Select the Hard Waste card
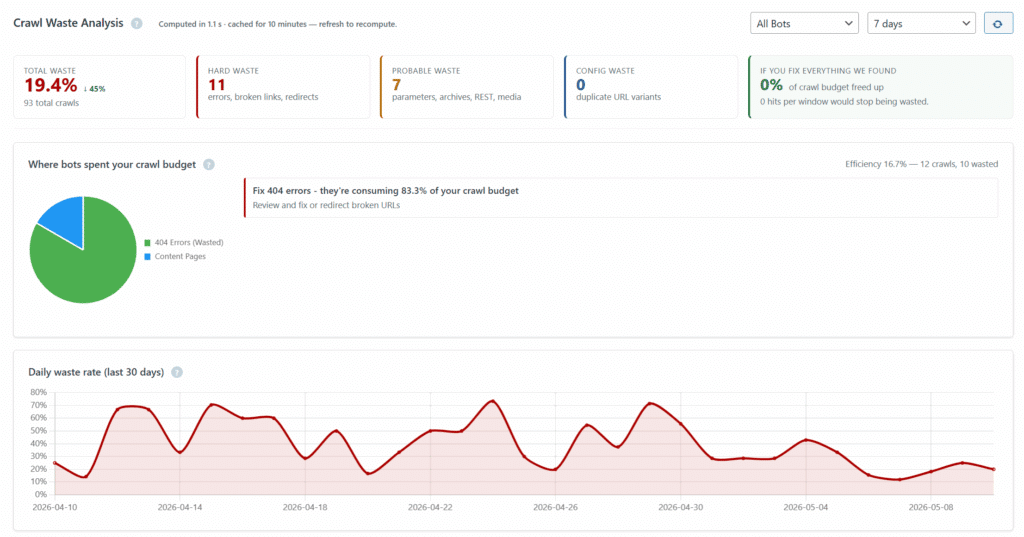1024x537 pixels. pyautogui.click(x=283, y=87)
